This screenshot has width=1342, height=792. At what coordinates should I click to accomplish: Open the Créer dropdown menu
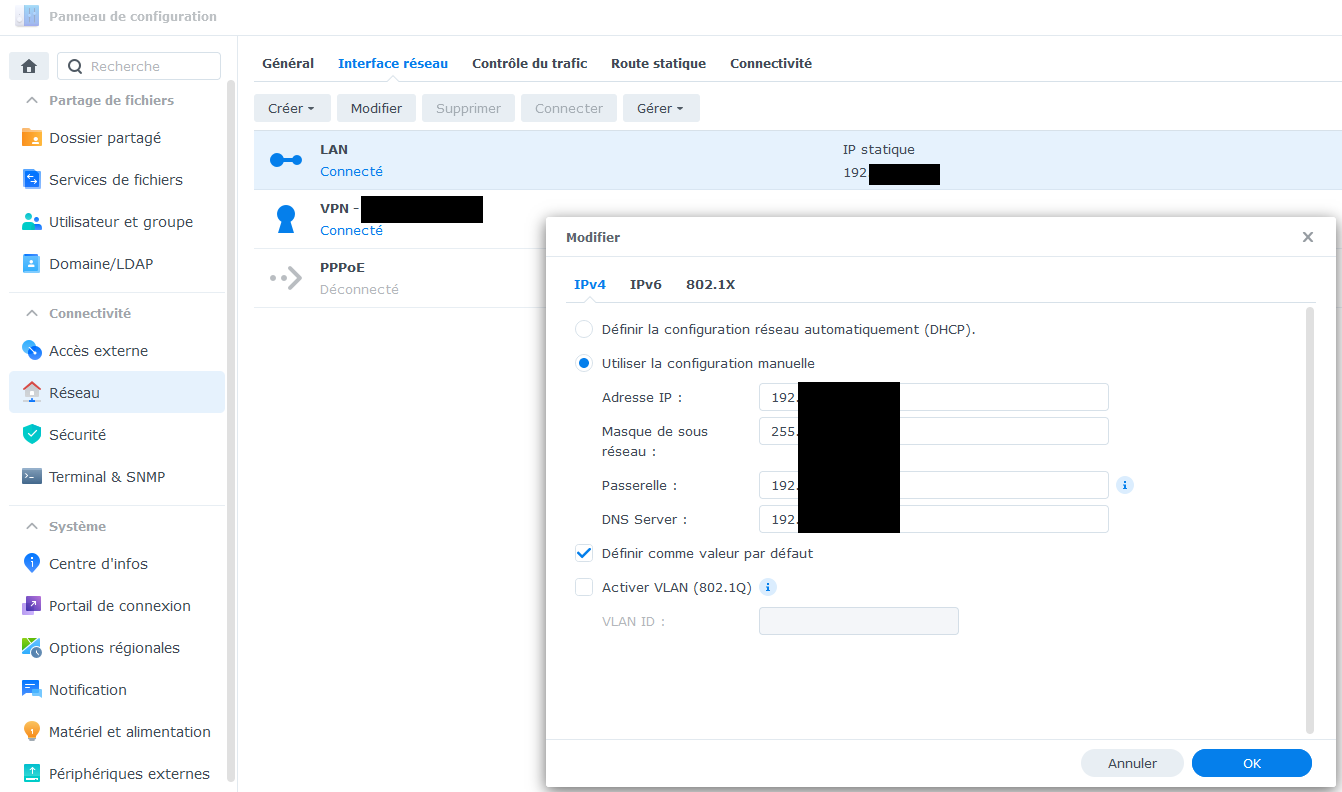[x=292, y=108]
